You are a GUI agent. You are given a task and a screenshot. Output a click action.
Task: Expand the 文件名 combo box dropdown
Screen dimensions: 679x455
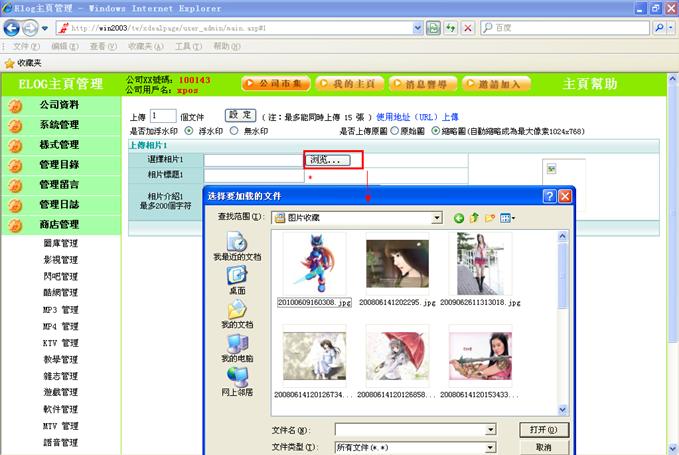tap(490, 429)
